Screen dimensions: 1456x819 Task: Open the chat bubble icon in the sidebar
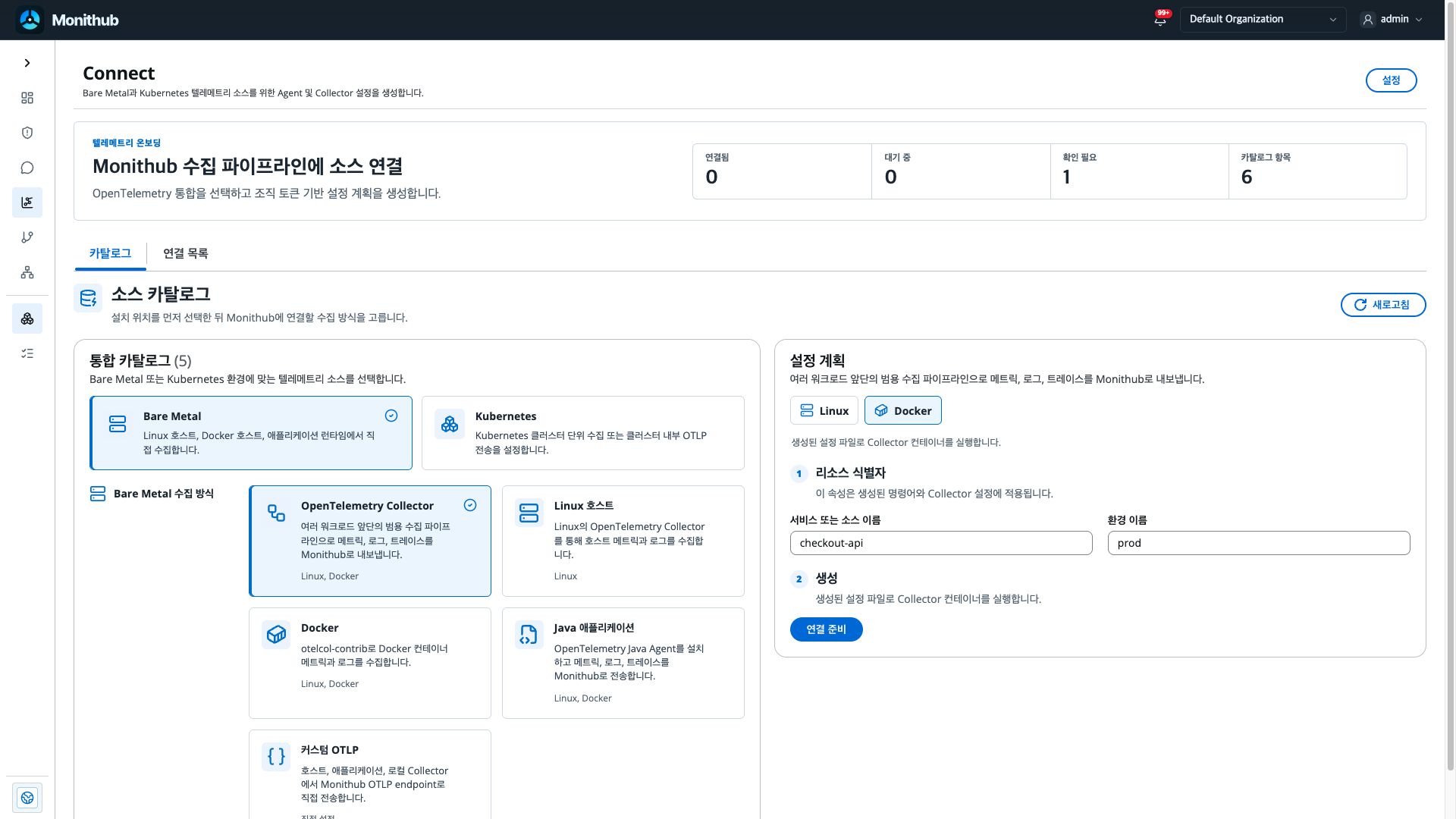tap(27, 168)
